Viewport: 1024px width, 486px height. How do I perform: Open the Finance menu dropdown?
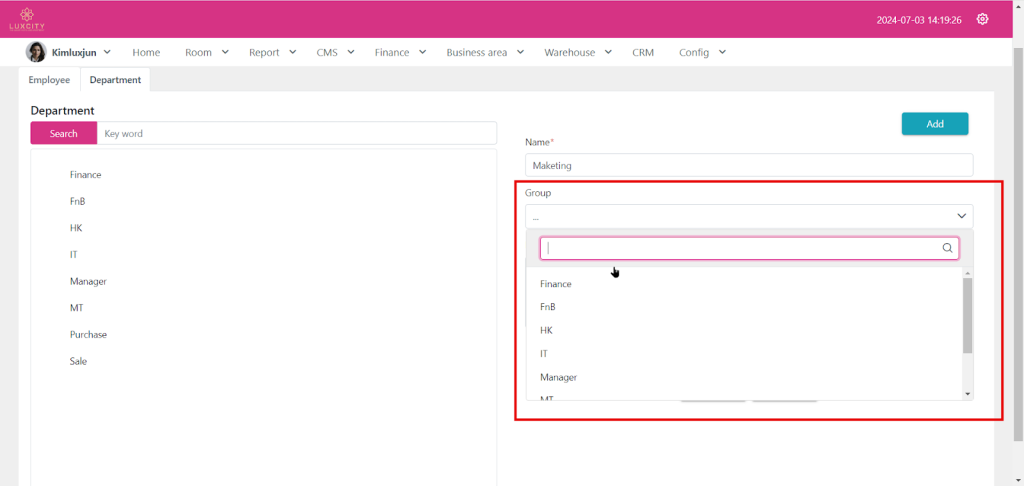pyautogui.click(x=400, y=52)
